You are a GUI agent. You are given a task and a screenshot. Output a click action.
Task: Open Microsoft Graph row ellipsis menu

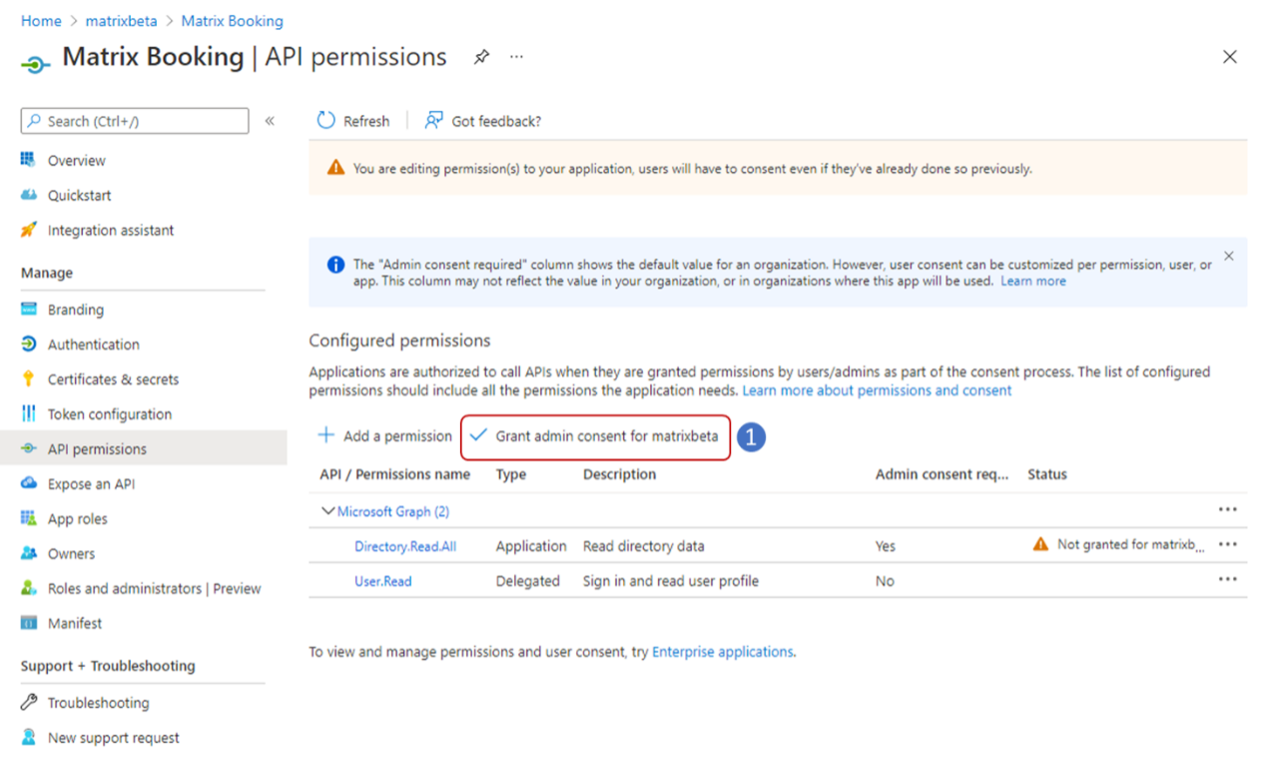1228,510
